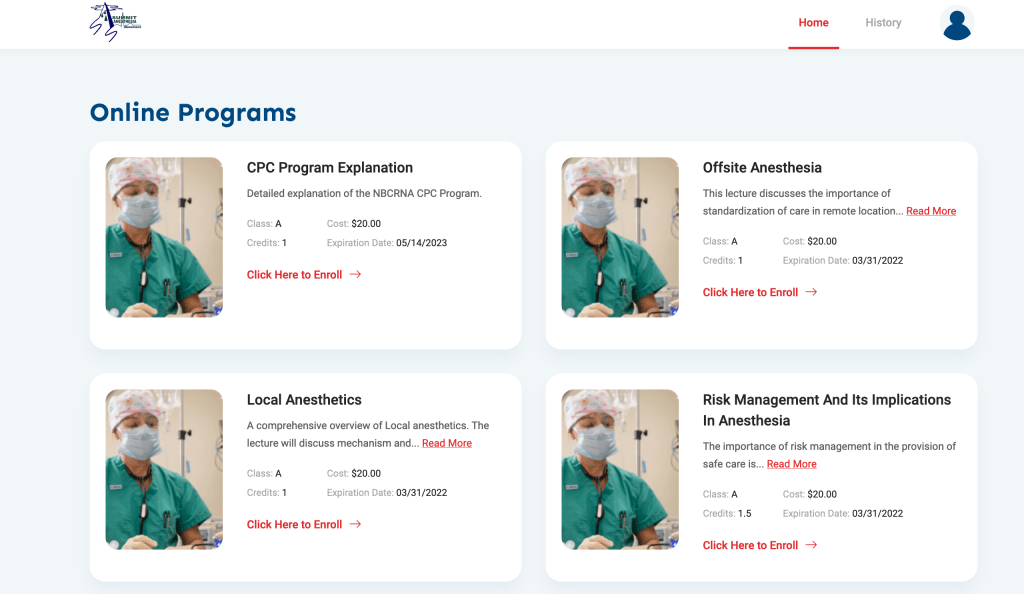Click the arrow next to Offsite Anesthesia enroll link
This screenshot has width=1024, height=594.
(813, 292)
